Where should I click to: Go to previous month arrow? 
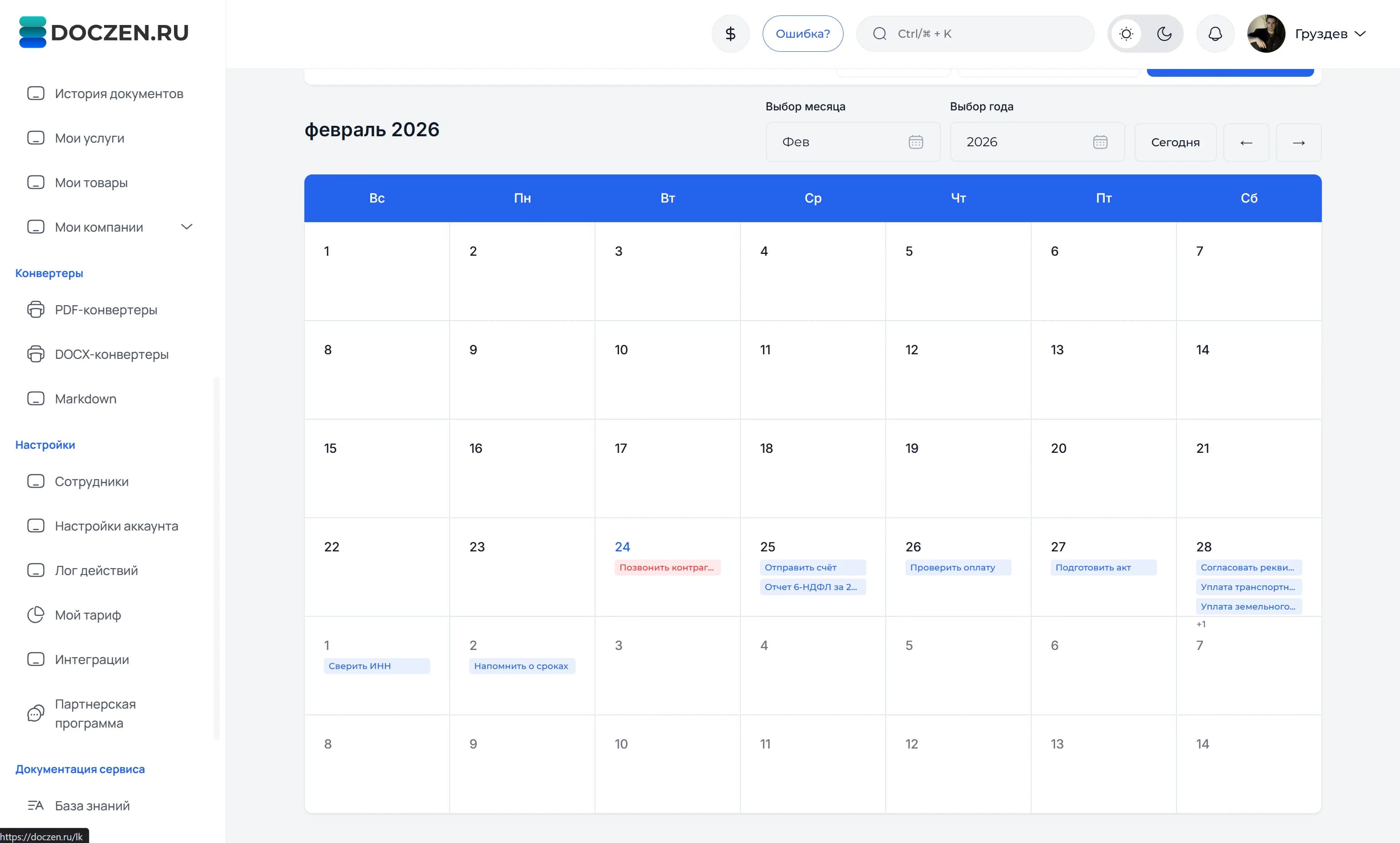tap(1246, 142)
